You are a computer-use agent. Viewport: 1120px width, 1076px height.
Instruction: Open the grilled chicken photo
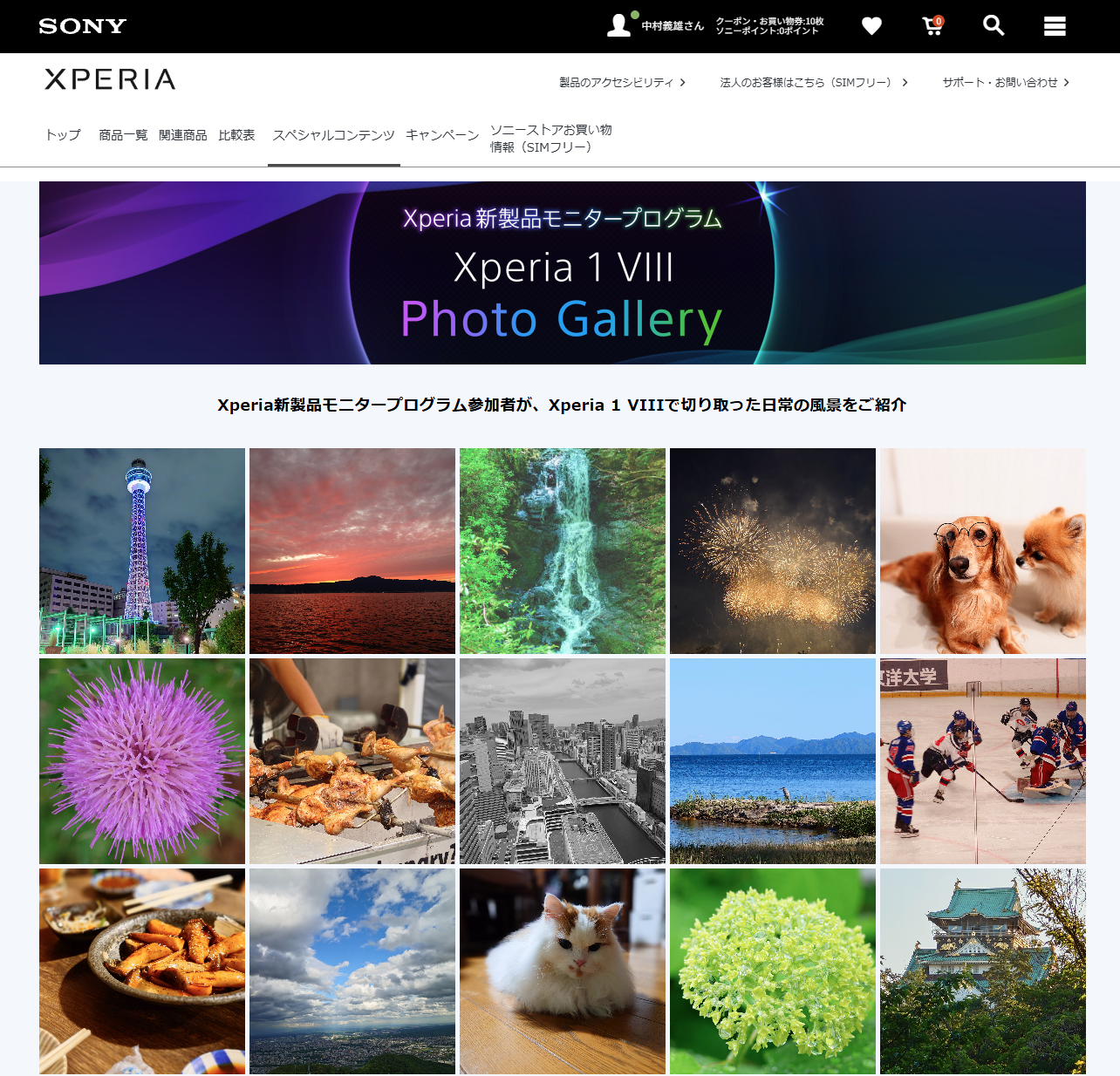pyautogui.click(x=352, y=761)
